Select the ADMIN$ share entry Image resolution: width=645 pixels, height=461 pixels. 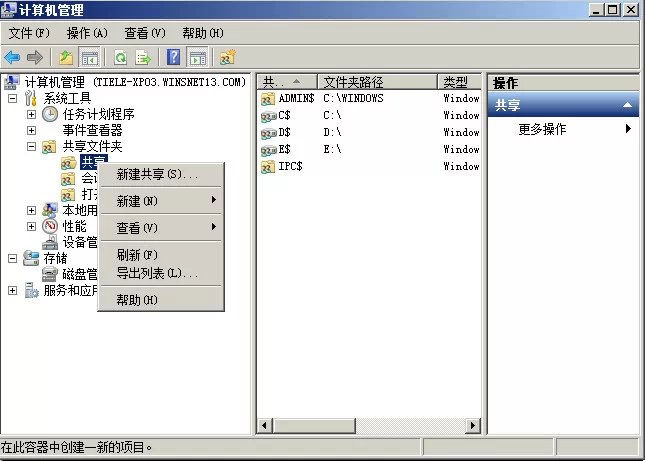point(296,98)
